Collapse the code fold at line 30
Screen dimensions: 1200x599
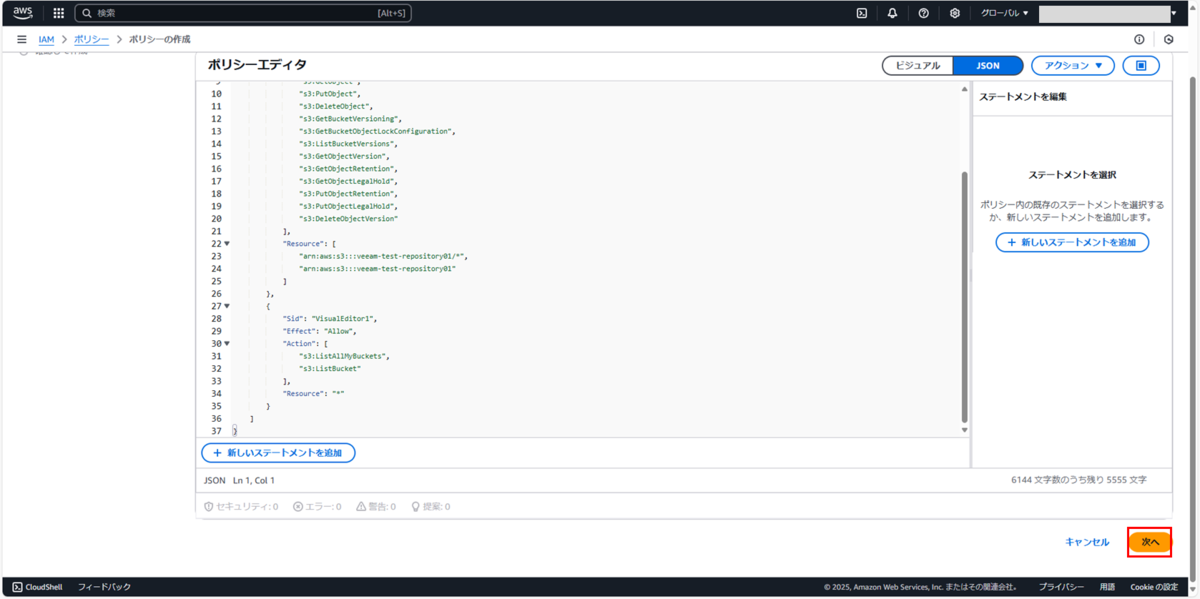click(x=227, y=344)
